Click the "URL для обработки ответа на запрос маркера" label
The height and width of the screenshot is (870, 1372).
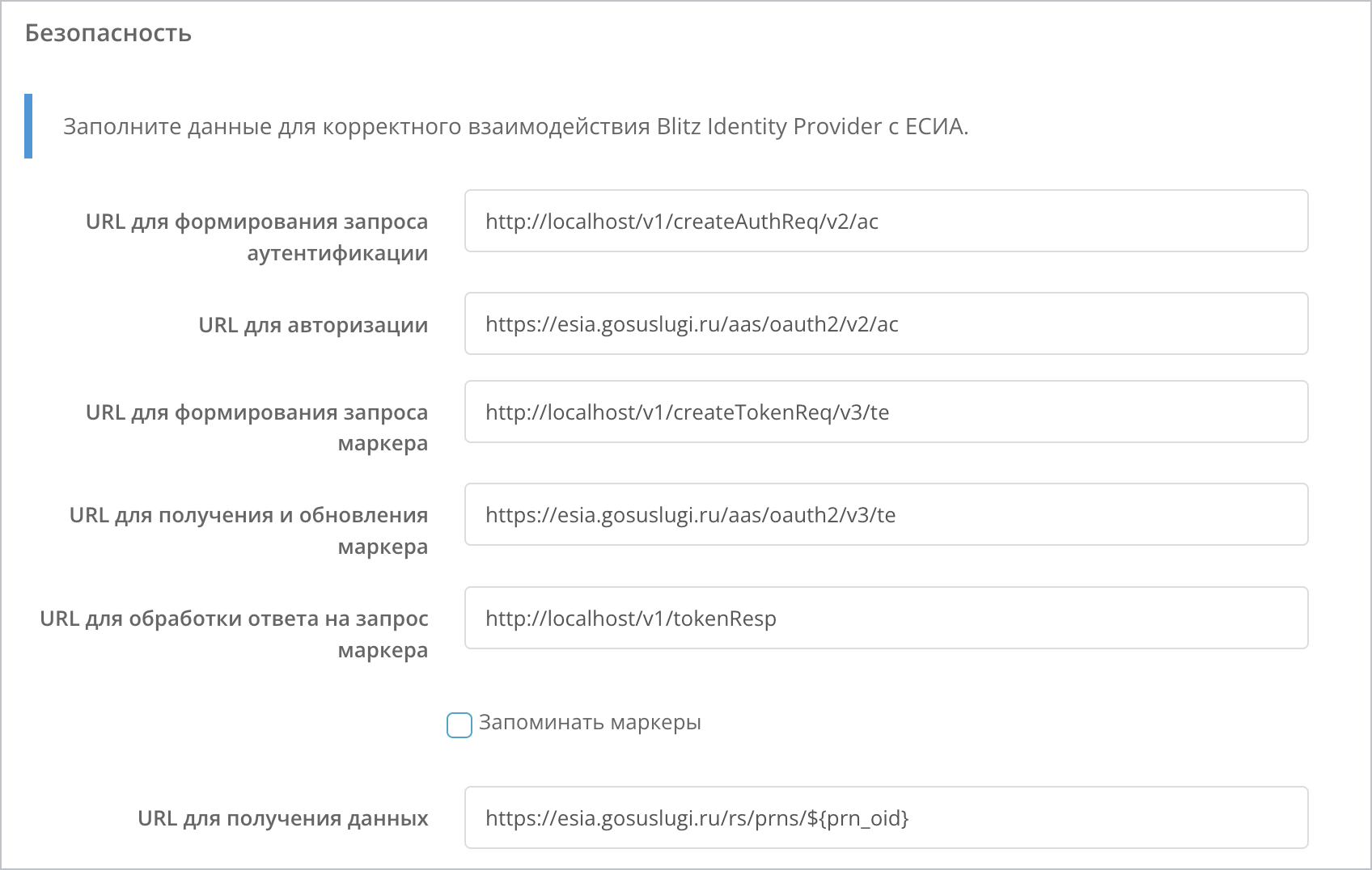tap(235, 633)
